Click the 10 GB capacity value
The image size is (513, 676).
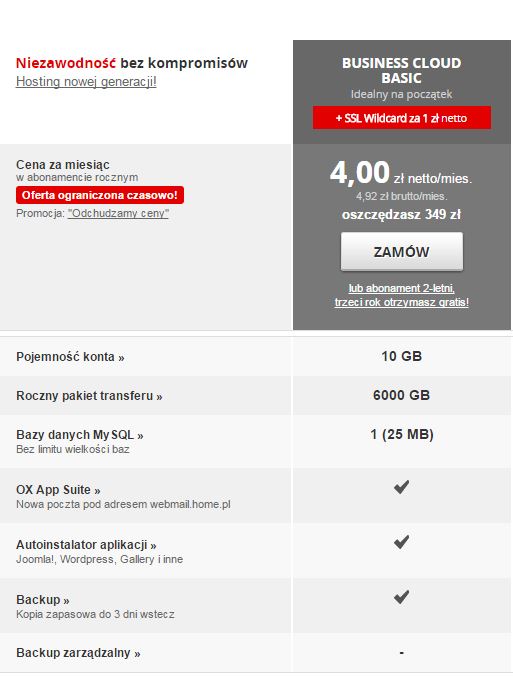pos(401,356)
